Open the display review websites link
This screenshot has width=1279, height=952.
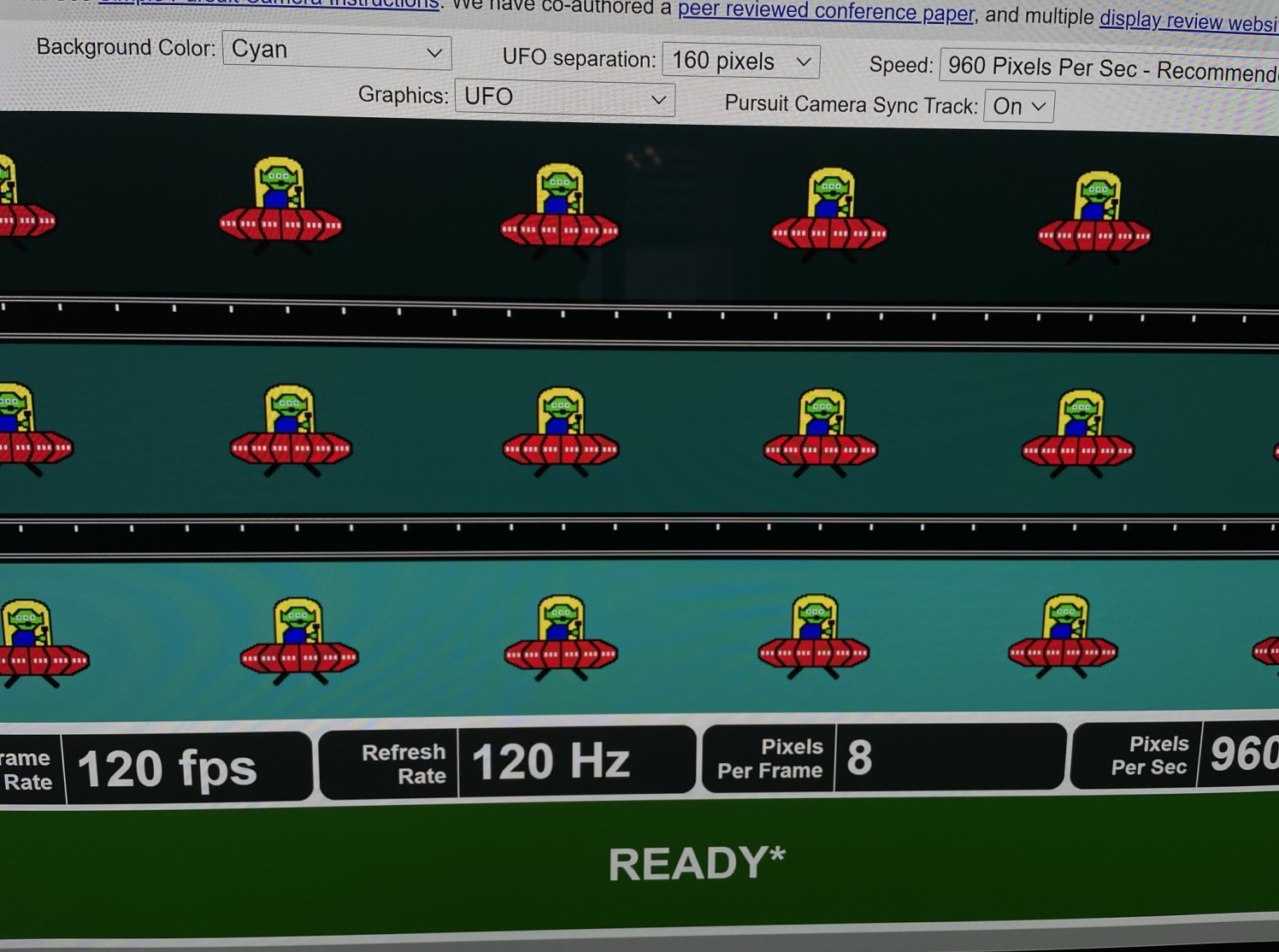[x=1188, y=21]
